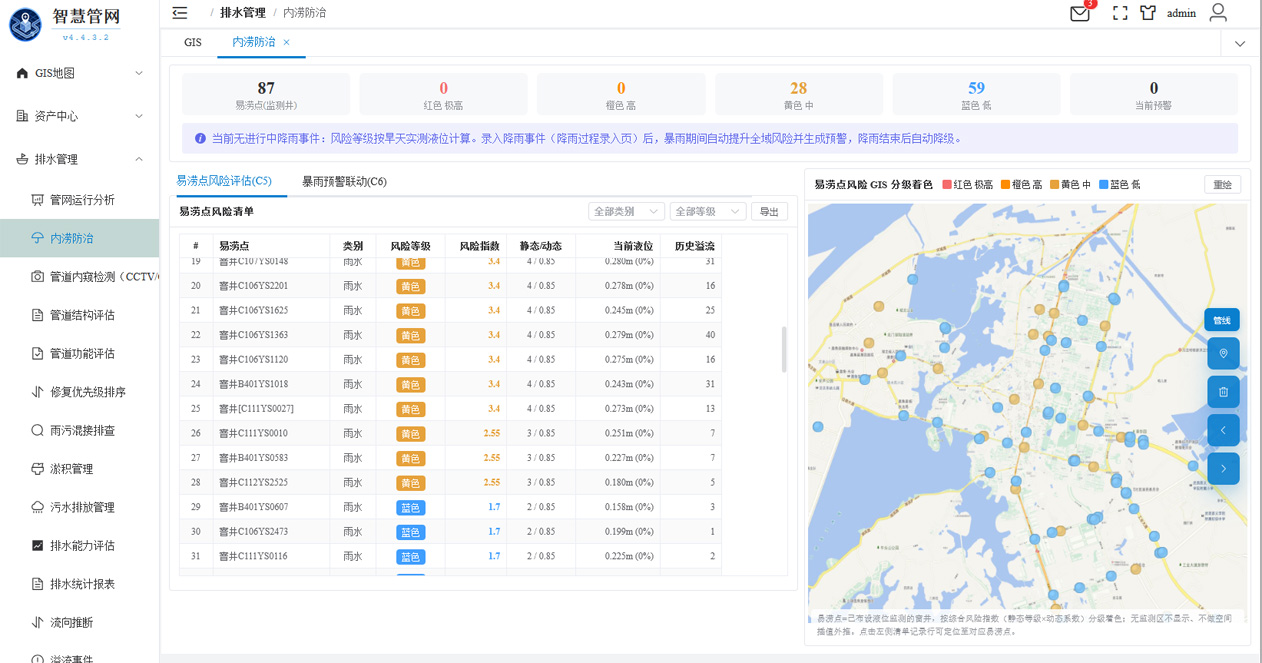This screenshot has height=663, width=1262.
Task: Click the 蓝色 badge in row 30
Action: 411,531
